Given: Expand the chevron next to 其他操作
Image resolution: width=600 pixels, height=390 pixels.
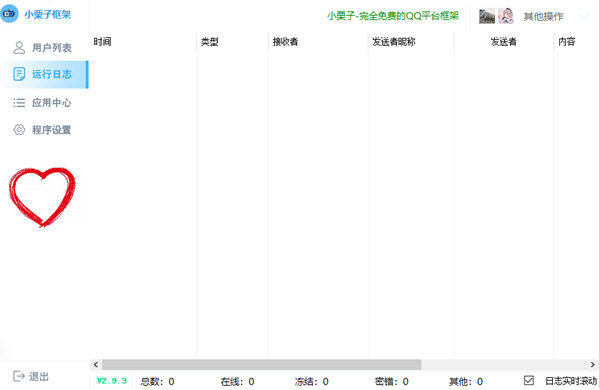Looking at the screenshot, I should coord(584,16).
